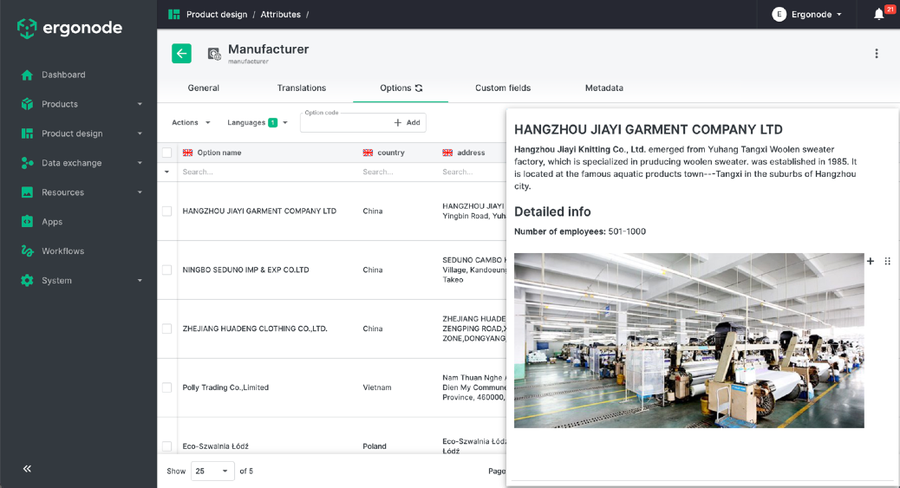900x488 pixels.
Task: Switch to the General tab
Action: pos(203,88)
